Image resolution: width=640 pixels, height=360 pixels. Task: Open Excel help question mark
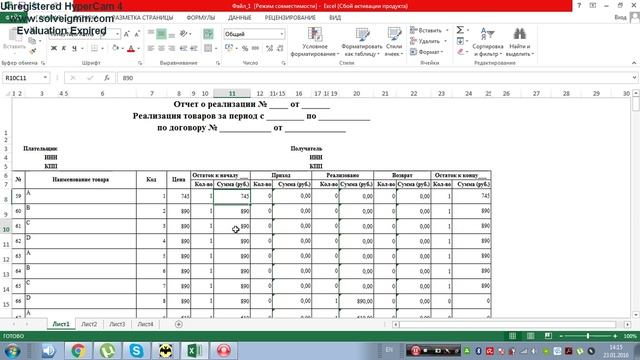pyautogui.click(x=579, y=6)
